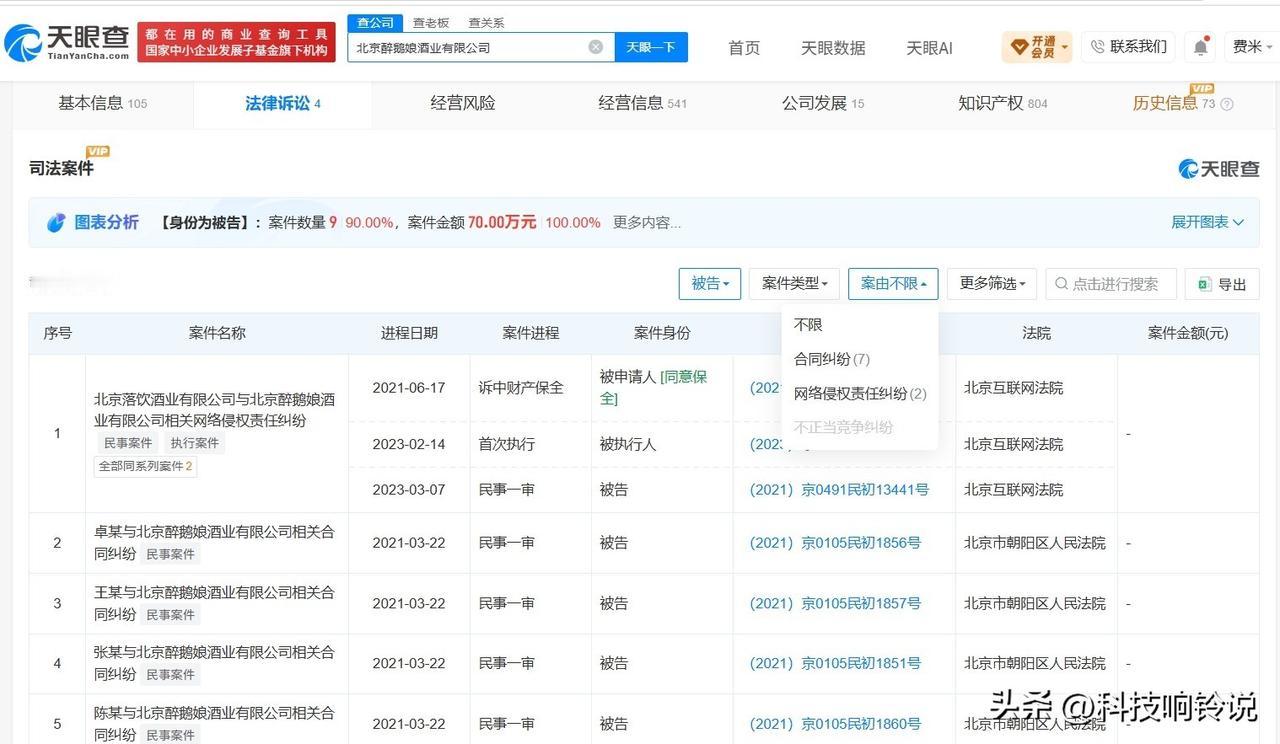Expand charts with 展开图表

[x=1208, y=222]
